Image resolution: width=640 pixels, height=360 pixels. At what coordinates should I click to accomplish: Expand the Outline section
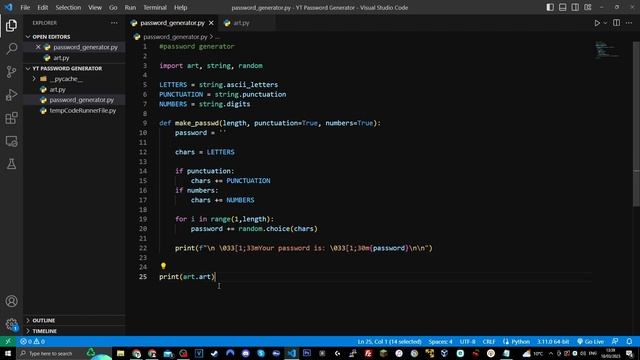(74, 320)
